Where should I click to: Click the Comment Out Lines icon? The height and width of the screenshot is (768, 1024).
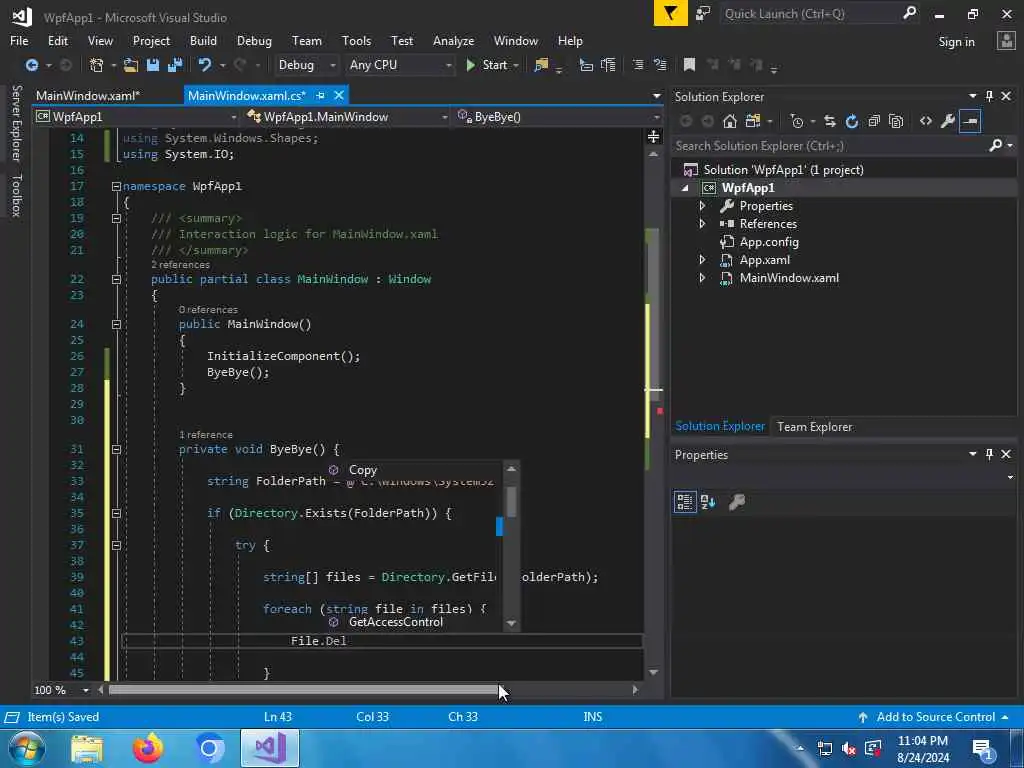[638, 65]
